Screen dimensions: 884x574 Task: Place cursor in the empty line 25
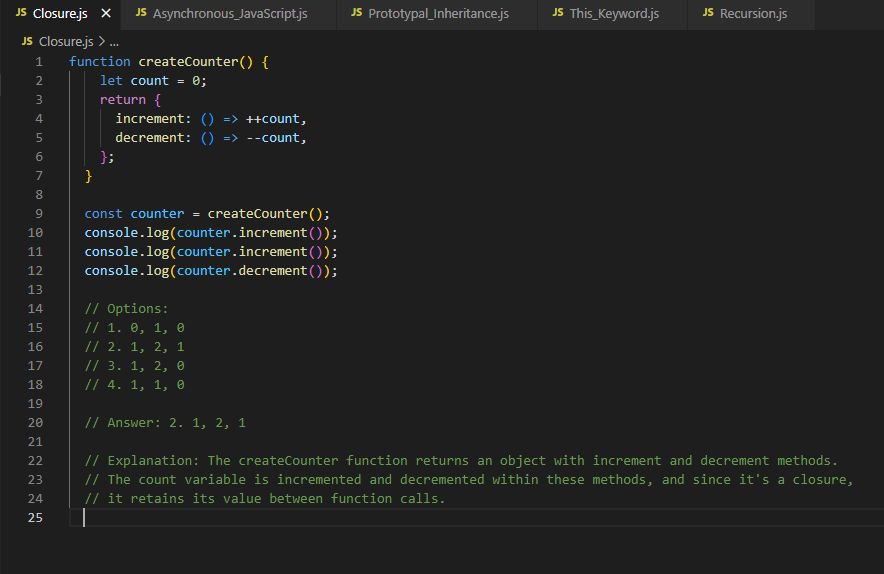tap(300, 518)
